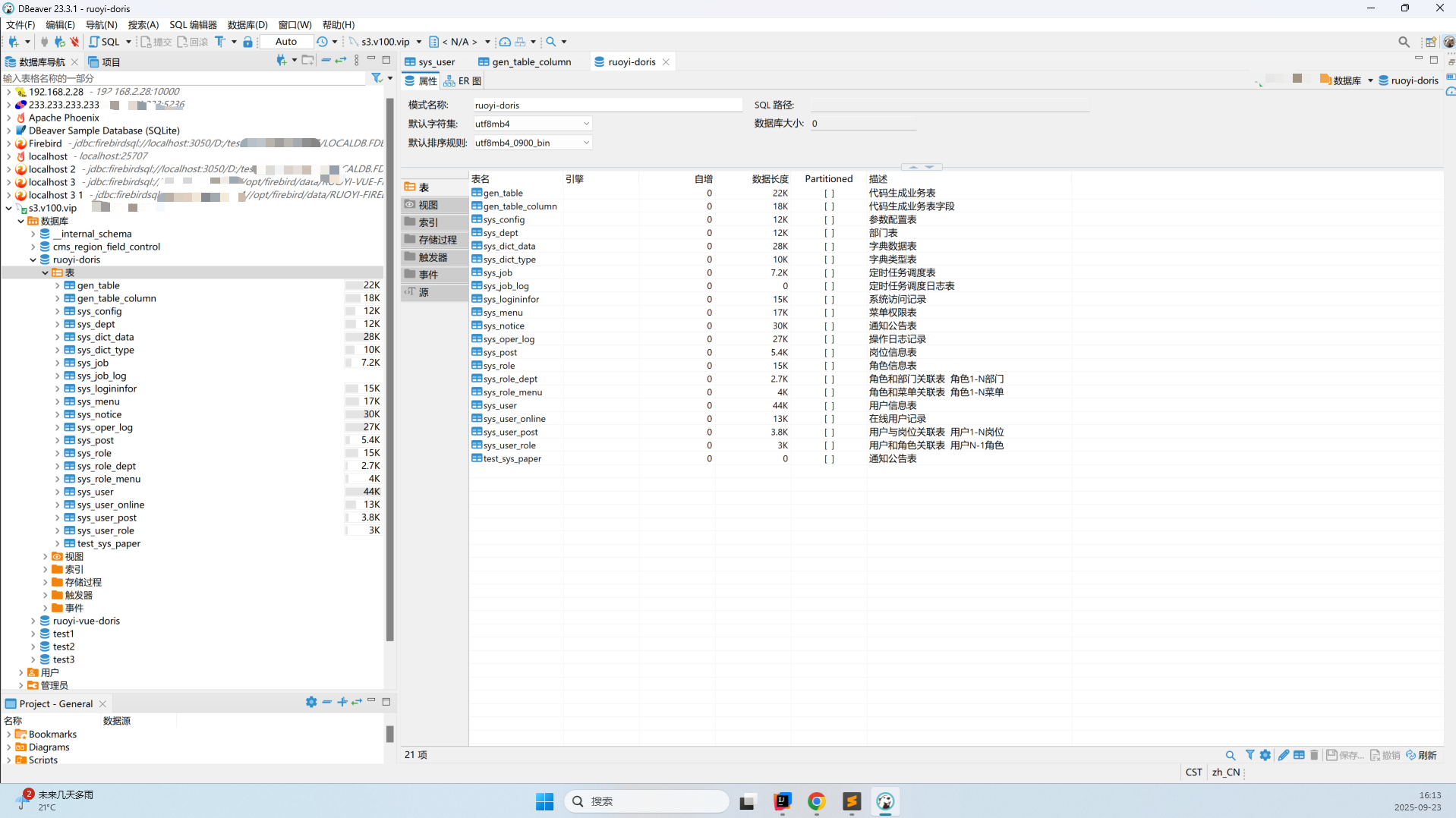The image size is (1456, 818).
Task: Toggle Partitioned checkbox for sys_user row
Action: click(829, 406)
